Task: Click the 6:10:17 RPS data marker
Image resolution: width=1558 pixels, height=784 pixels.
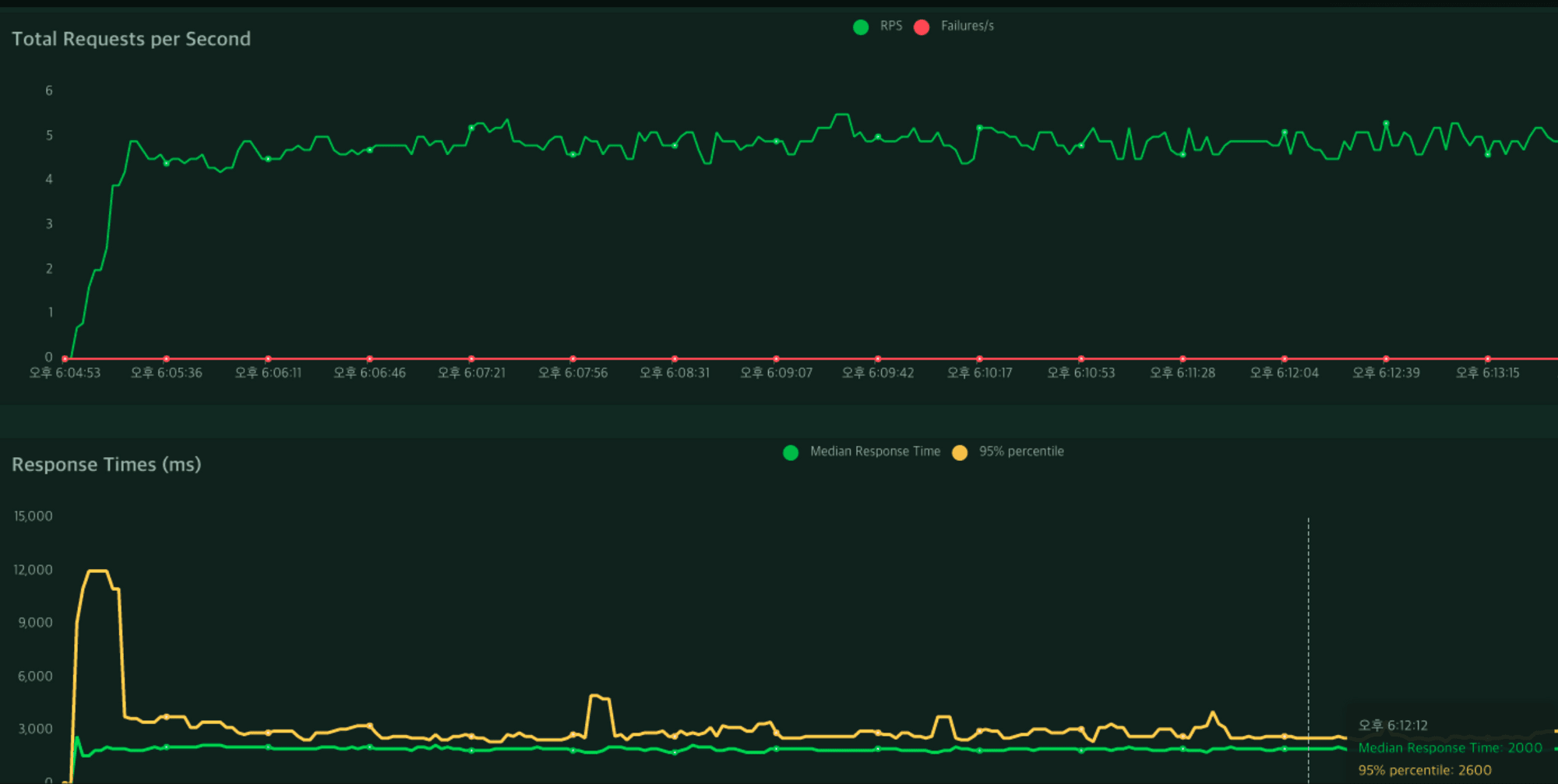Action: pos(979,128)
